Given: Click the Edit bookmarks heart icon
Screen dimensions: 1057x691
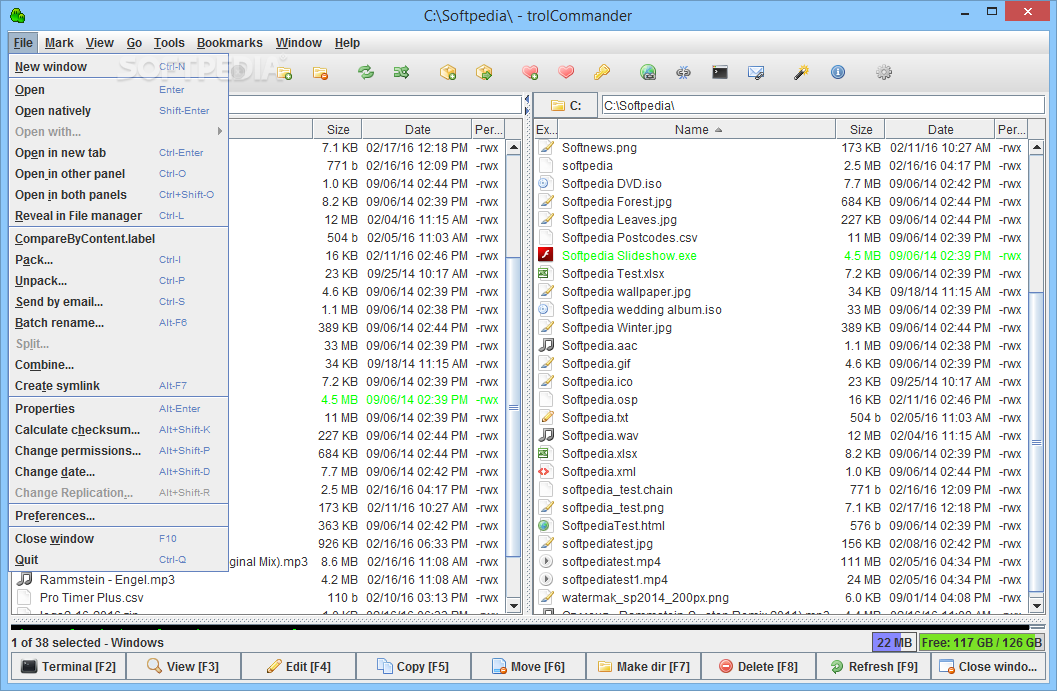Looking at the screenshot, I should [x=566, y=72].
